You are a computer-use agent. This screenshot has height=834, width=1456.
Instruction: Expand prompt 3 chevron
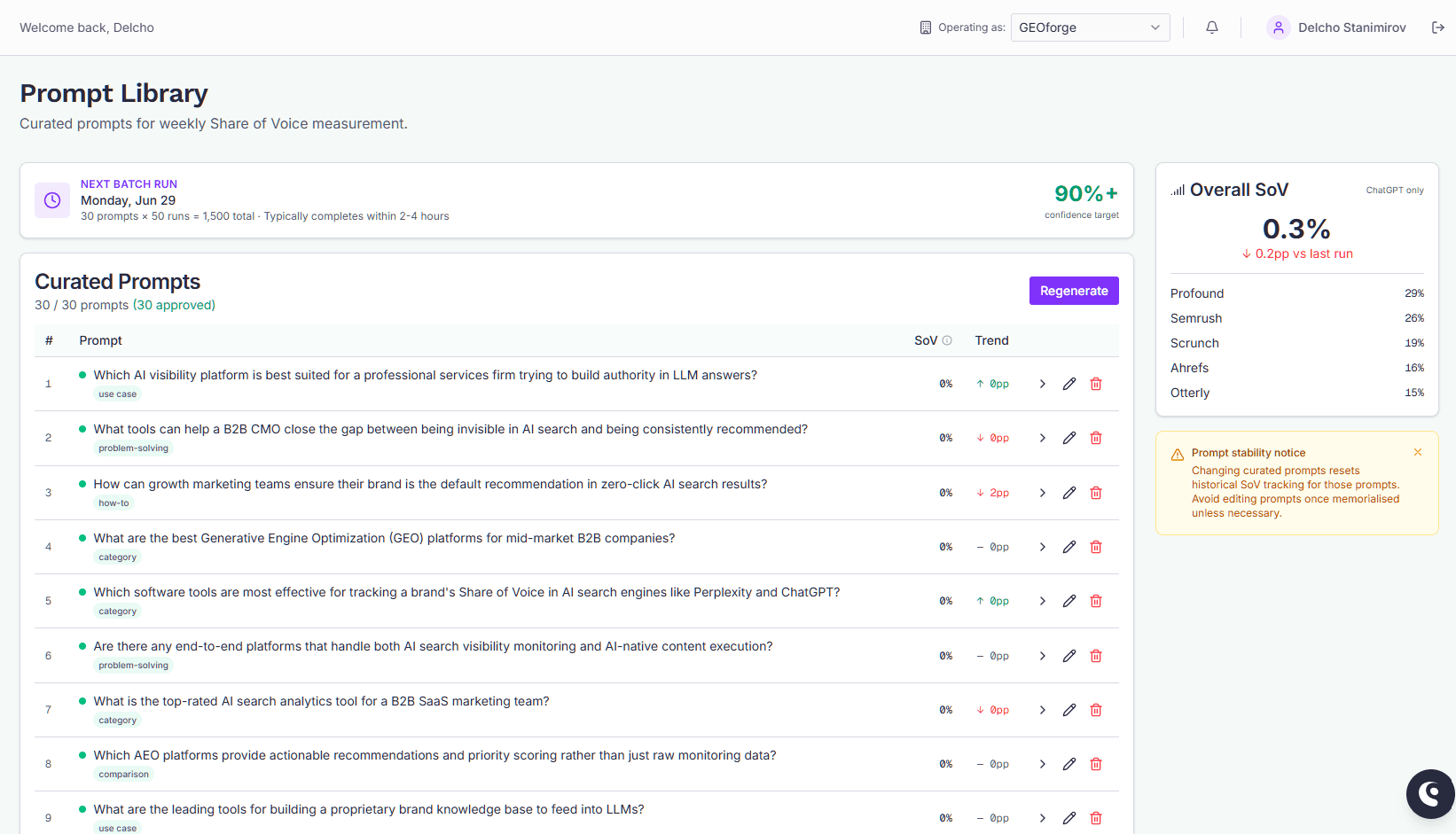point(1043,493)
